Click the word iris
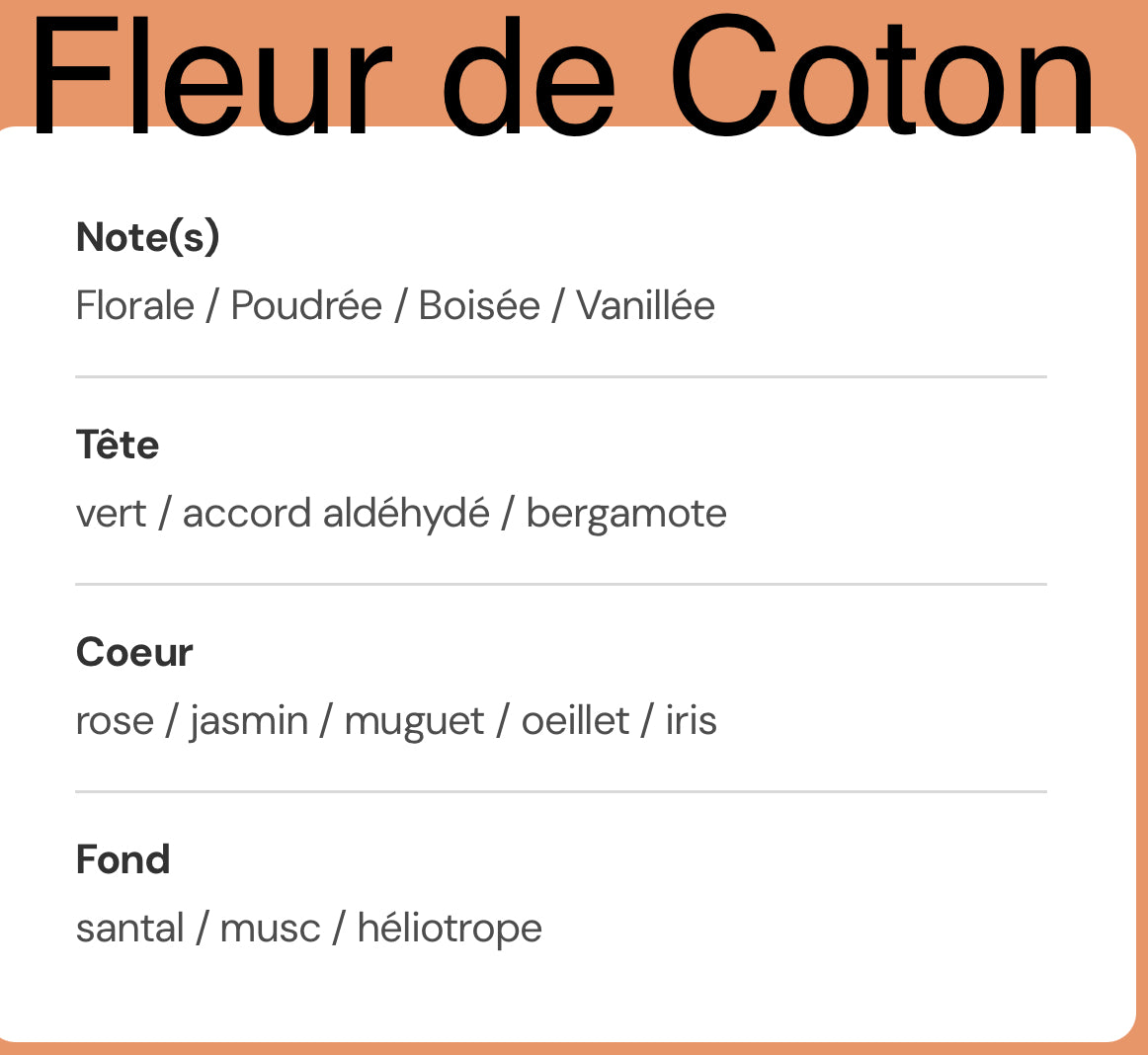 pos(691,721)
